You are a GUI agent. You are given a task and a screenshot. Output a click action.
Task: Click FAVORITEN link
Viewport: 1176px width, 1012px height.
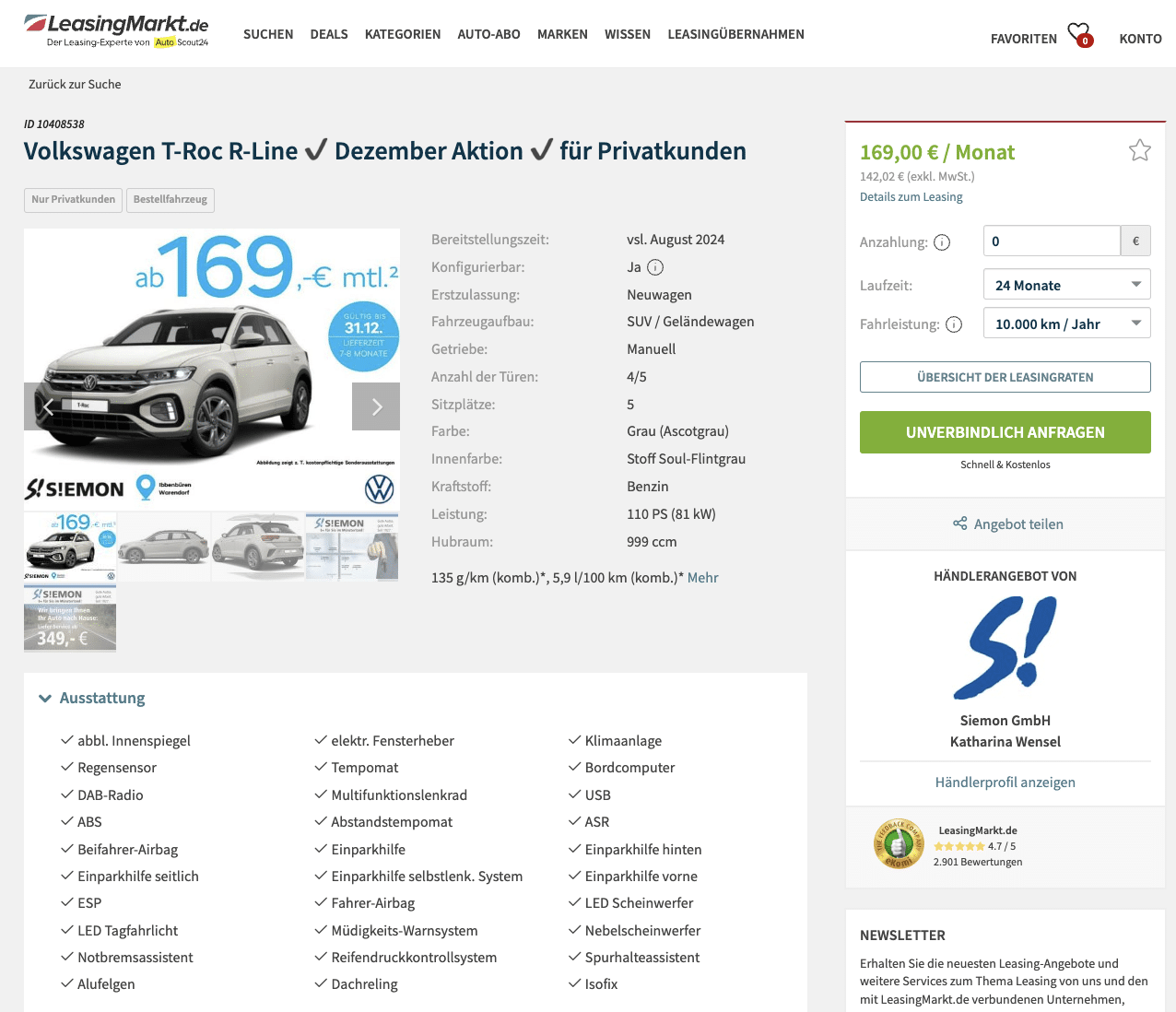(1024, 39)
